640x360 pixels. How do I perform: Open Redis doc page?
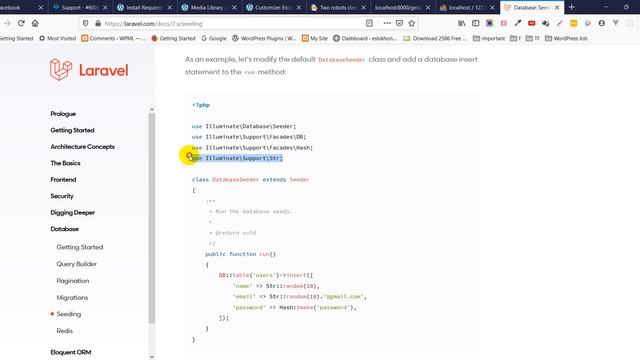tap(64, 331)
